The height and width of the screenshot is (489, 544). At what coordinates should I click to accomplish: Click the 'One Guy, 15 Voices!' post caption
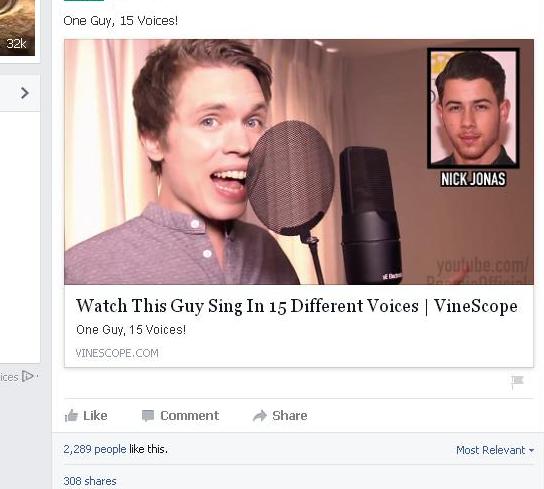click(x=120, y=21)
